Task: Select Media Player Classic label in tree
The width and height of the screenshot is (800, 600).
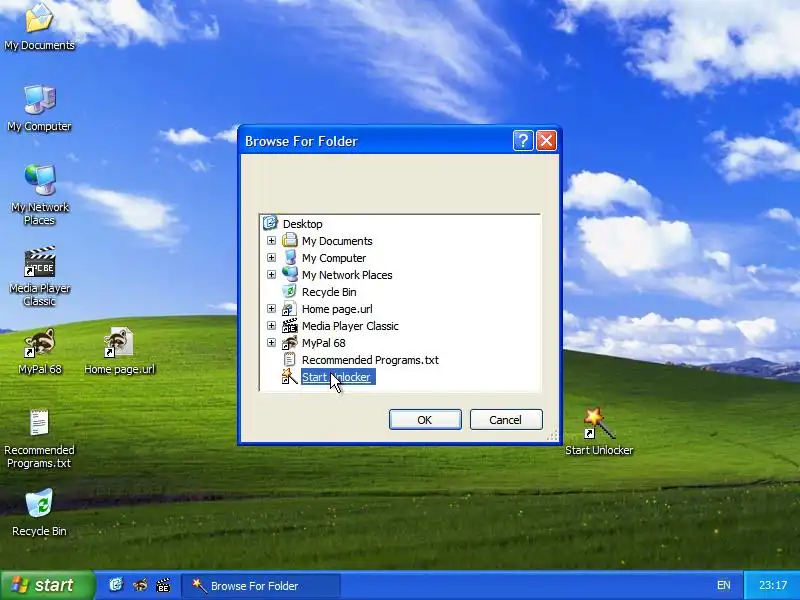Action: click(350, 326)
